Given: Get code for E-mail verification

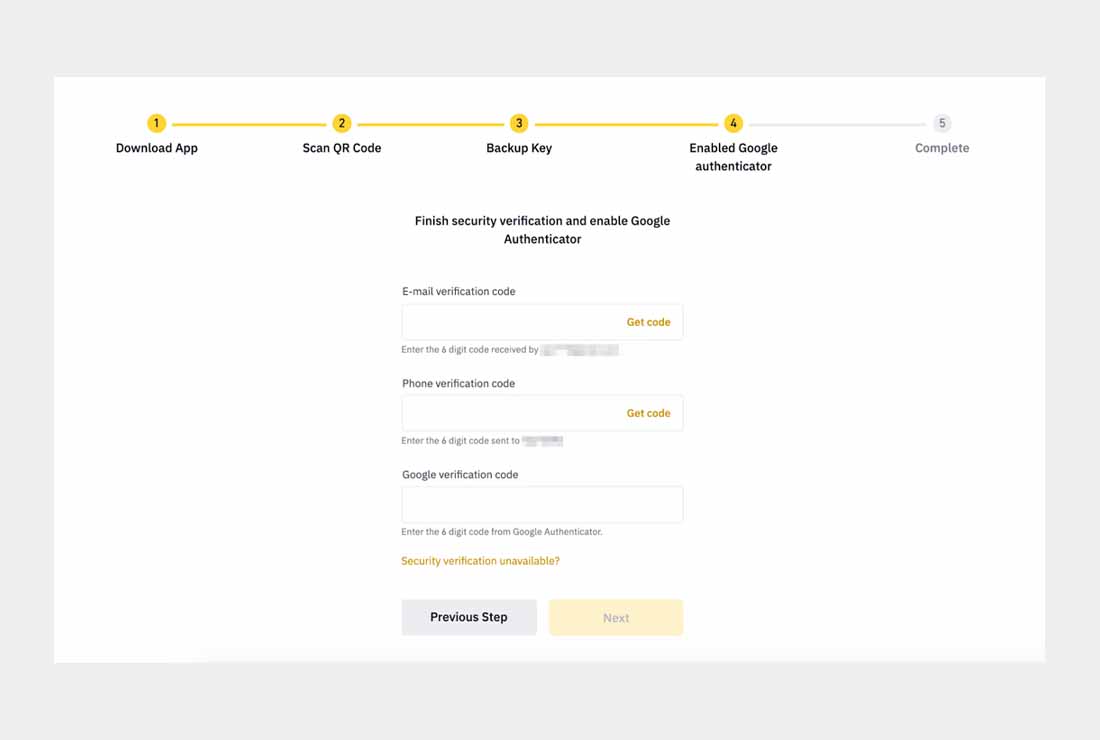Looking at the screenshot, I should [648, 322].
